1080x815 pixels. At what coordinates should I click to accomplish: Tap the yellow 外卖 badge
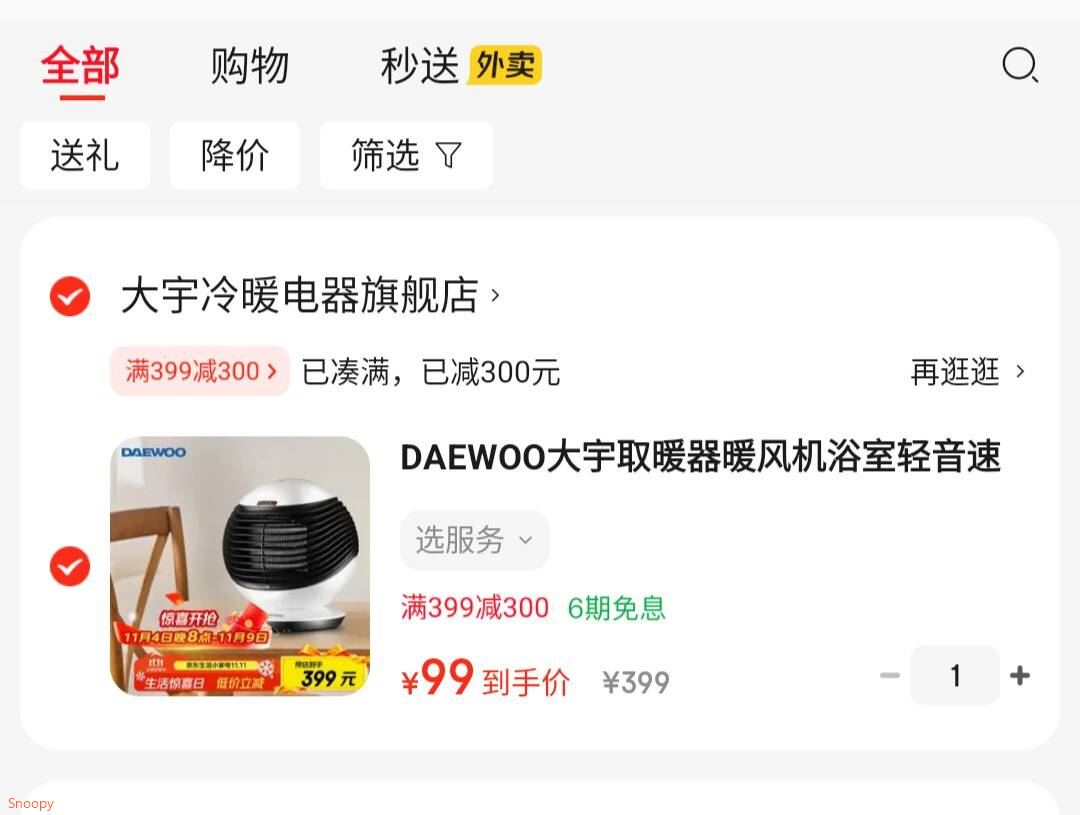tap(505, 65)
